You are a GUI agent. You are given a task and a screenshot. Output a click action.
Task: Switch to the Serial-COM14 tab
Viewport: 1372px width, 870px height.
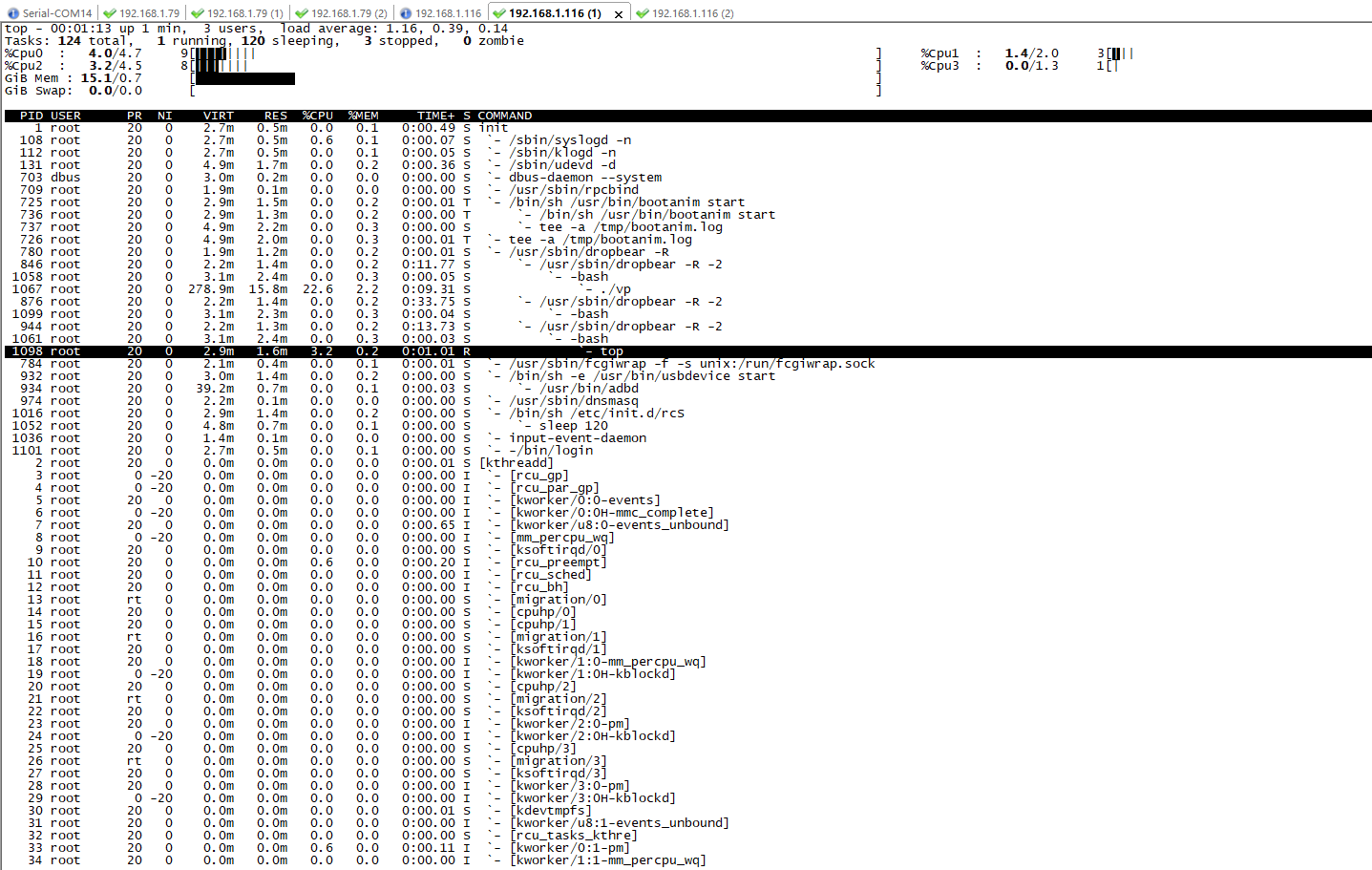(50, 13)
